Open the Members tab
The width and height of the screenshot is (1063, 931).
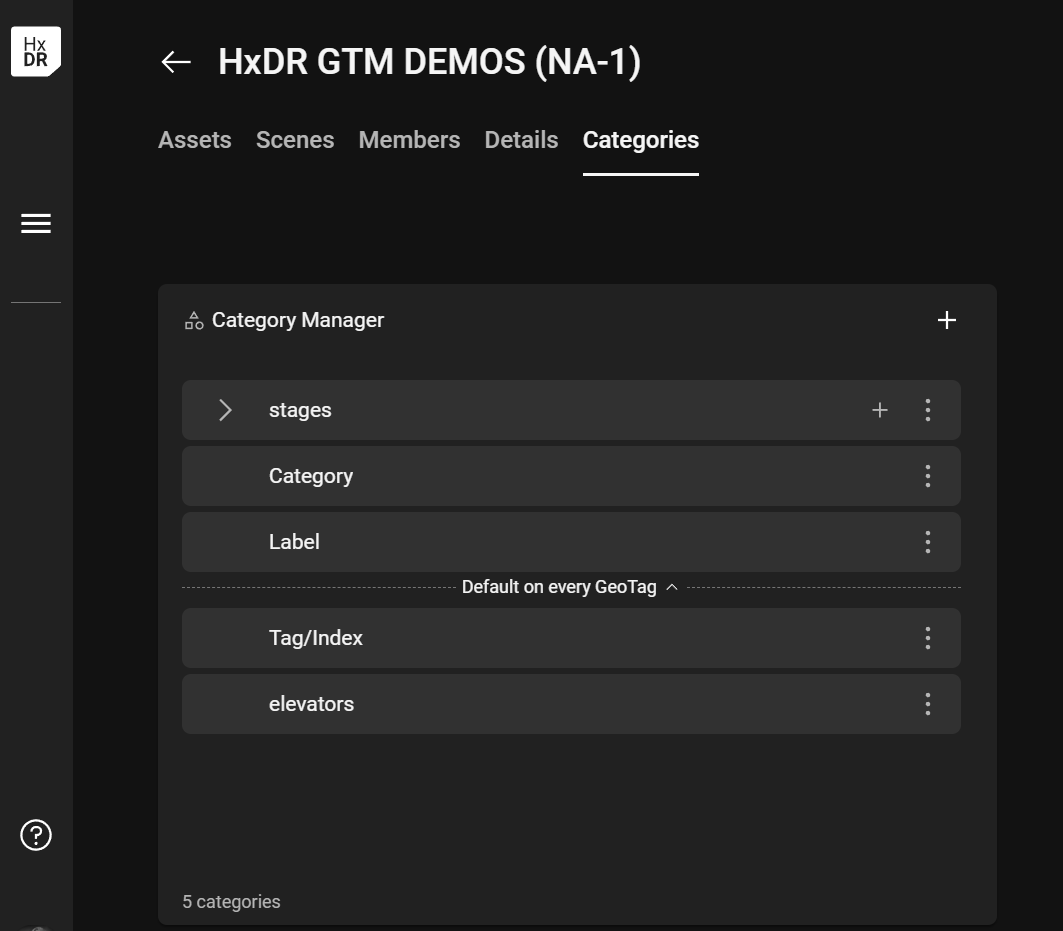(409, 140)
